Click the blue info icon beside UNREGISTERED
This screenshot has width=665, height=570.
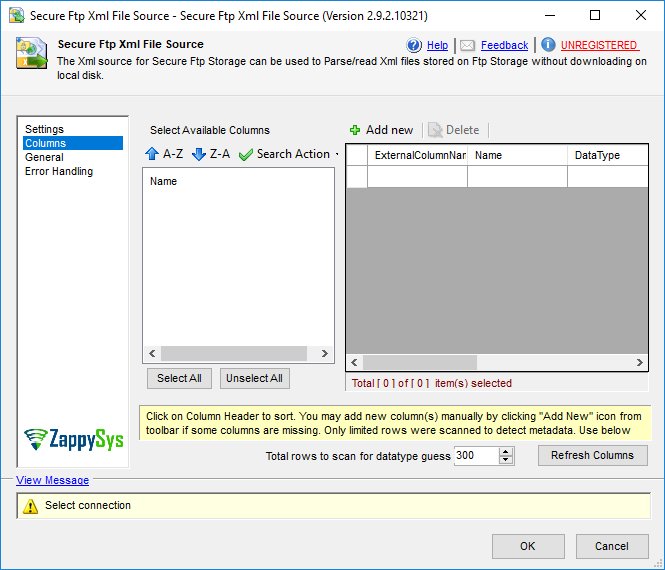coord(548,45)
